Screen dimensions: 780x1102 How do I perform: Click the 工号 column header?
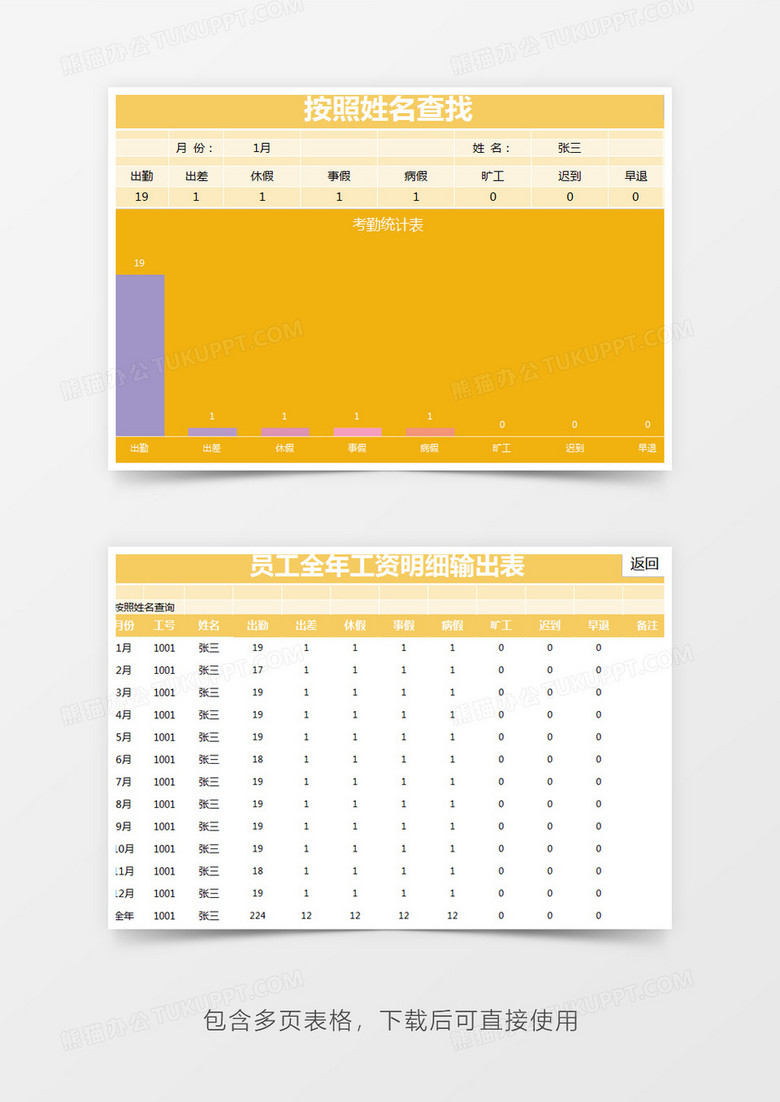pyautogui.click(x=164, y=626)
